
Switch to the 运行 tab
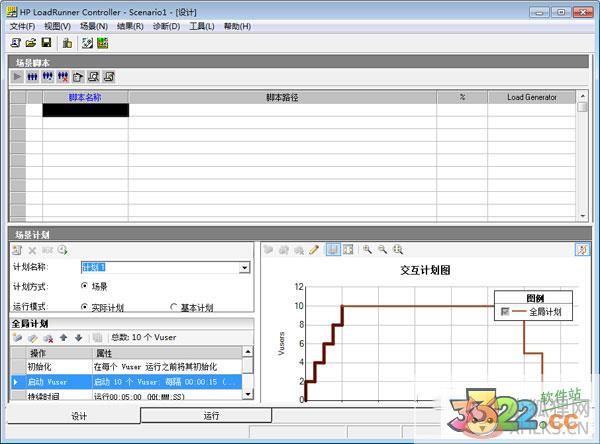(206, 416)
